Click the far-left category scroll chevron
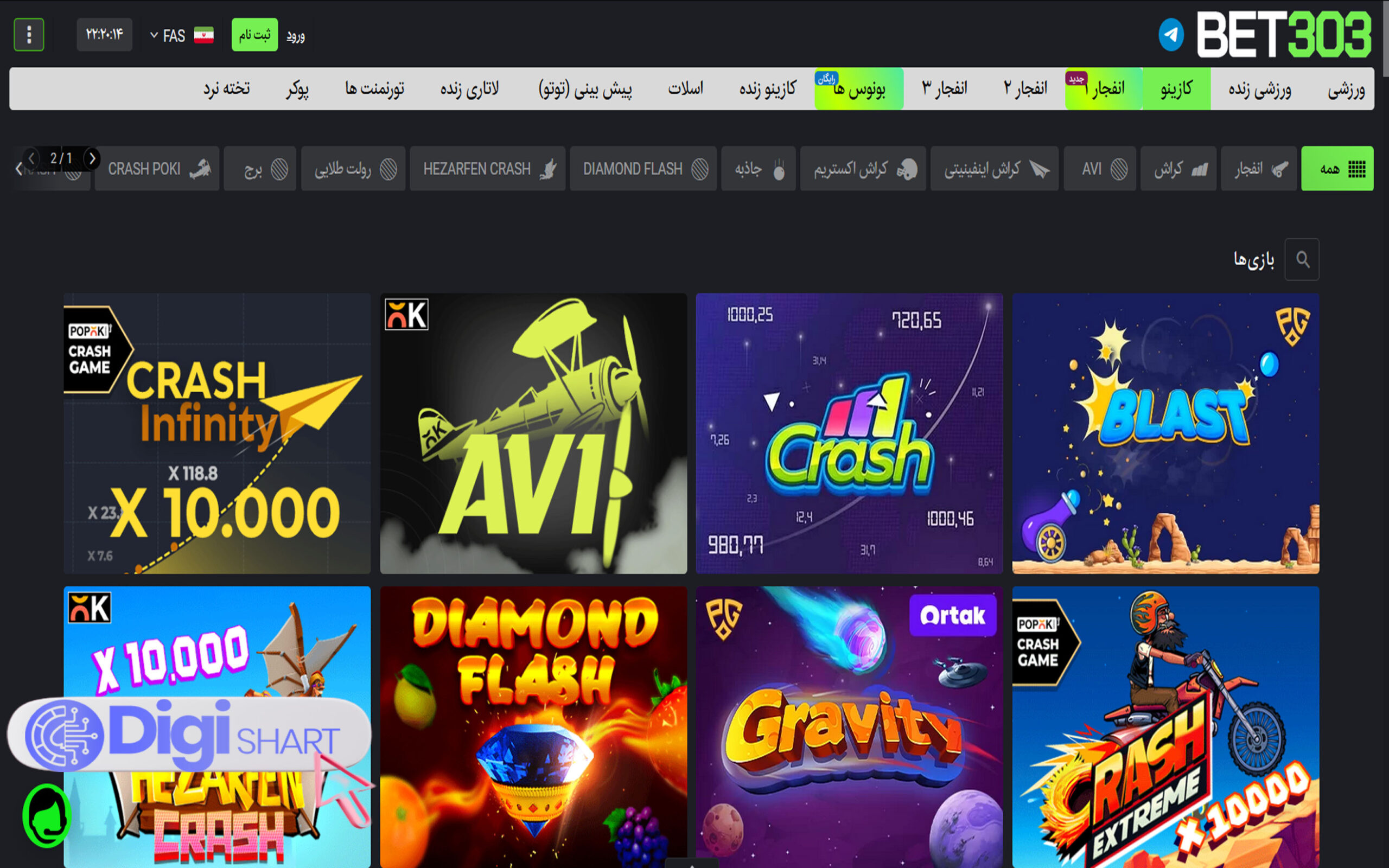The width and height of the screenshot is (1389, 868). (x=18, y=169)
